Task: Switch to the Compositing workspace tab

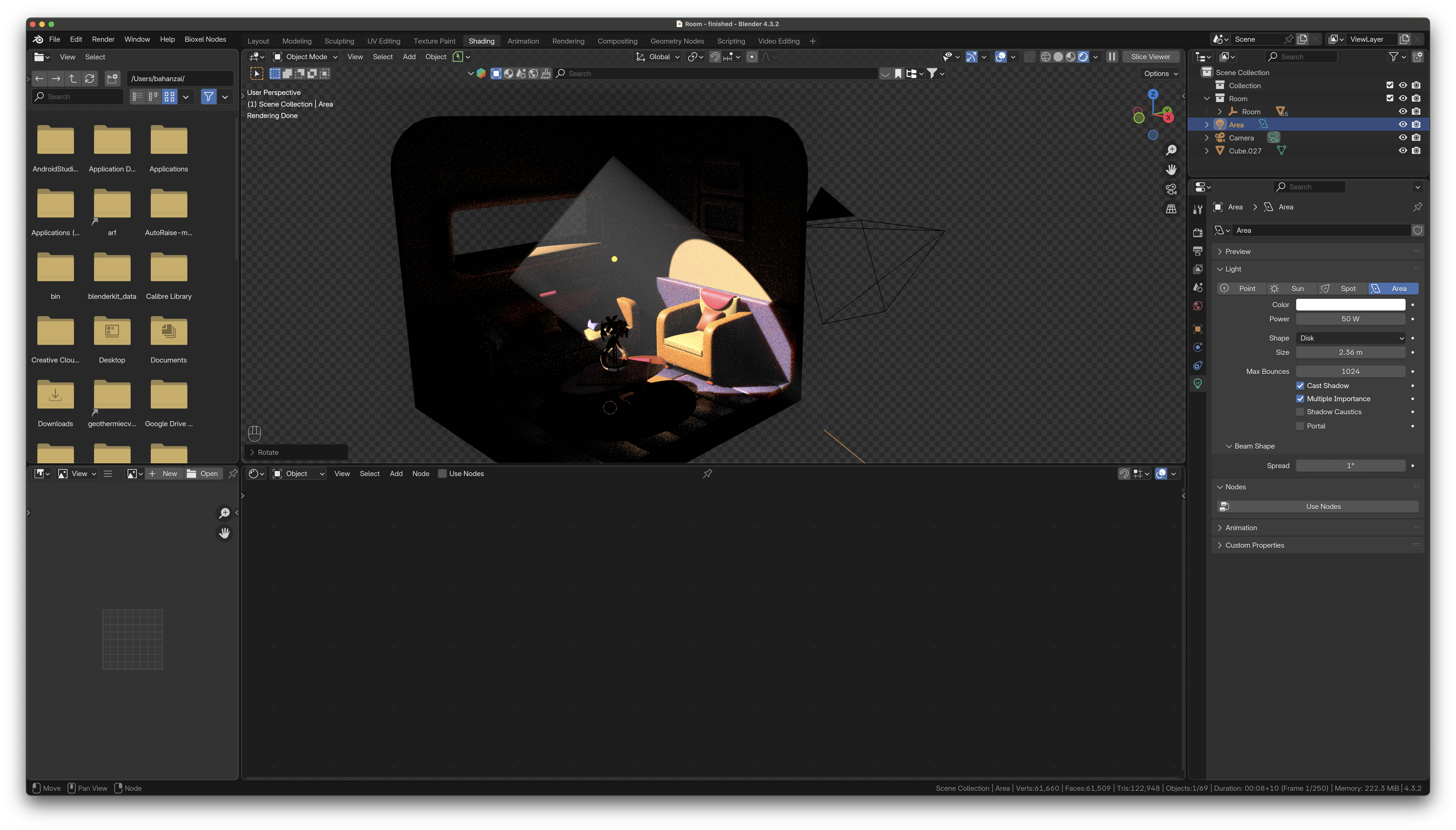Action: pyautogui.click(x=617, y=41)
